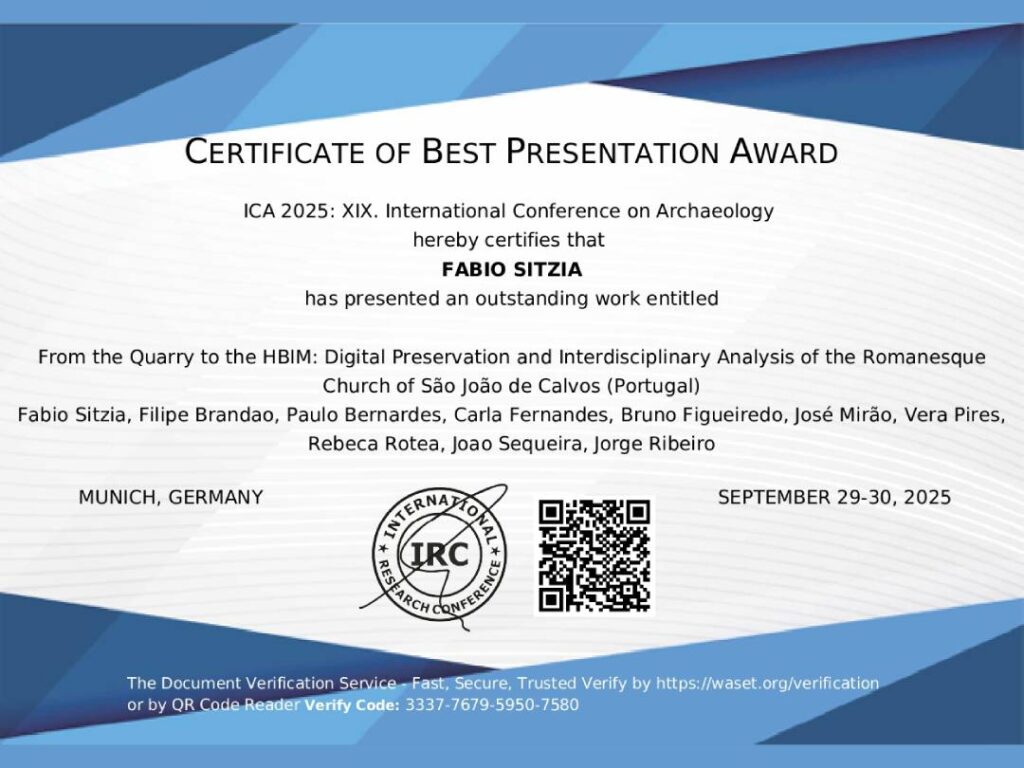This screenshot has width=1024, height=768.
Task: Click 'has presented an outstanding work entitled'
Action: pos(511,298)
